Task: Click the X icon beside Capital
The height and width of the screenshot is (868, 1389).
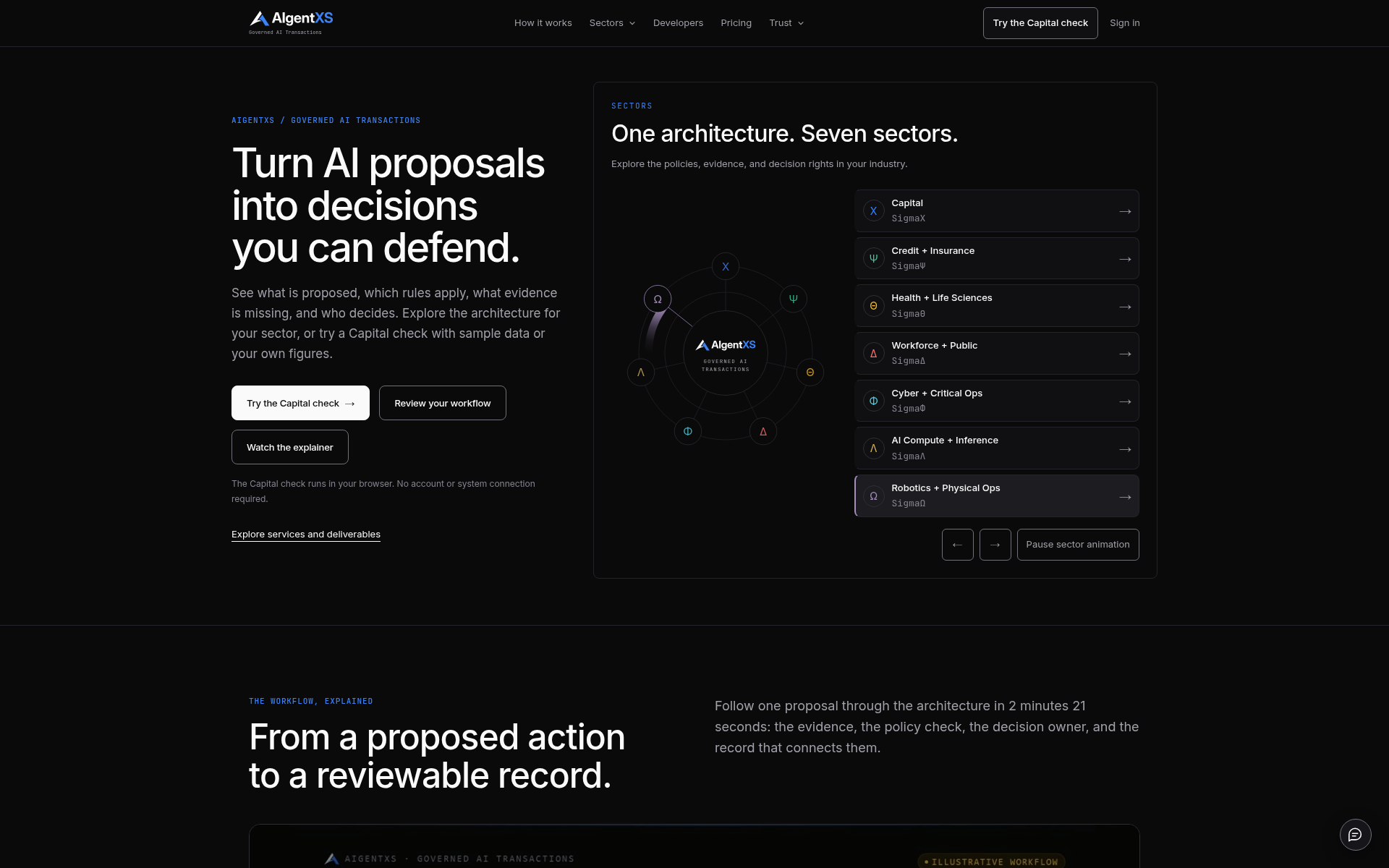Action: [874, 211]
